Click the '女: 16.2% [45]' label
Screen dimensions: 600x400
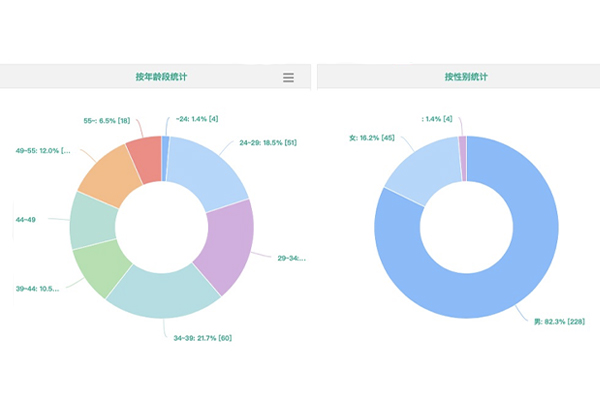pos(372,138)
